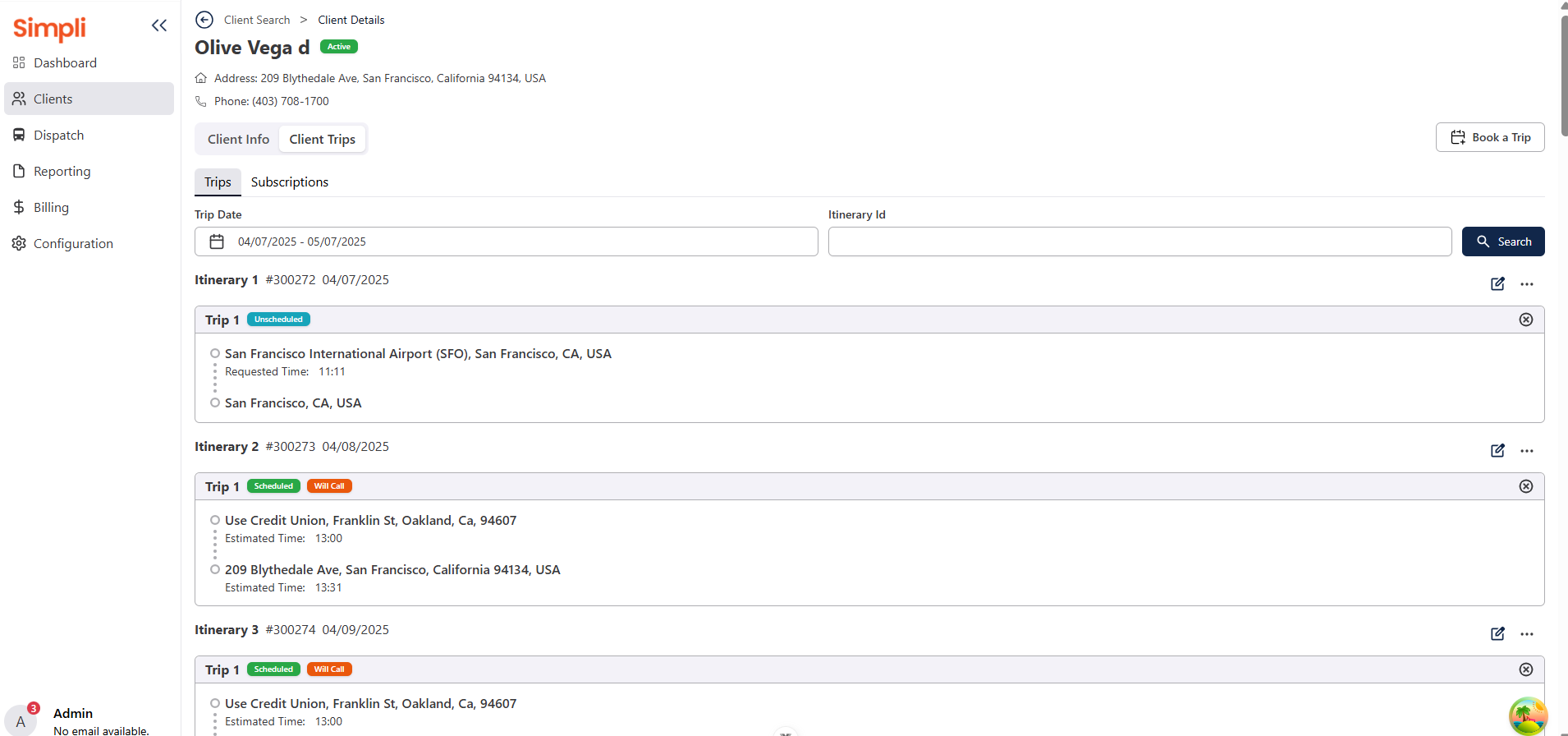The image size is (1568, 736).
Task: Expand the three-dot menu for Itinerary 3
Action: [x=1526, y=633]
